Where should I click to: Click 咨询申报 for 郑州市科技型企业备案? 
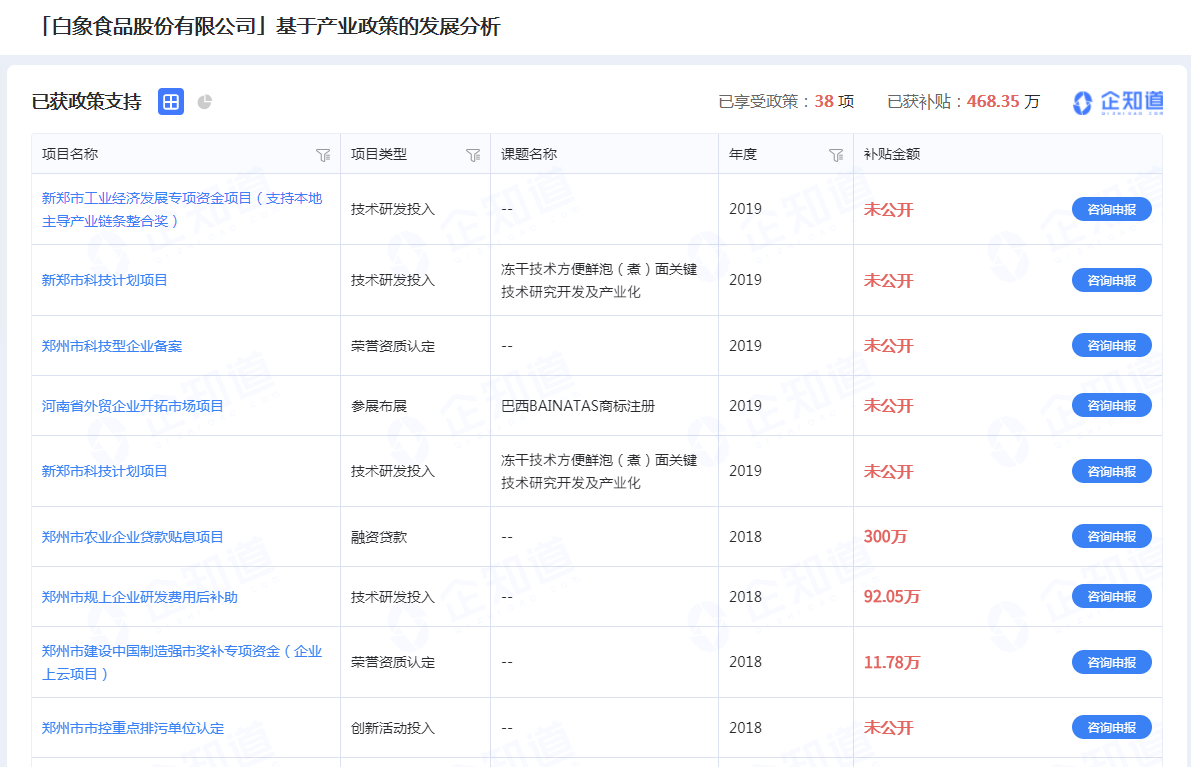point(1111,346)
